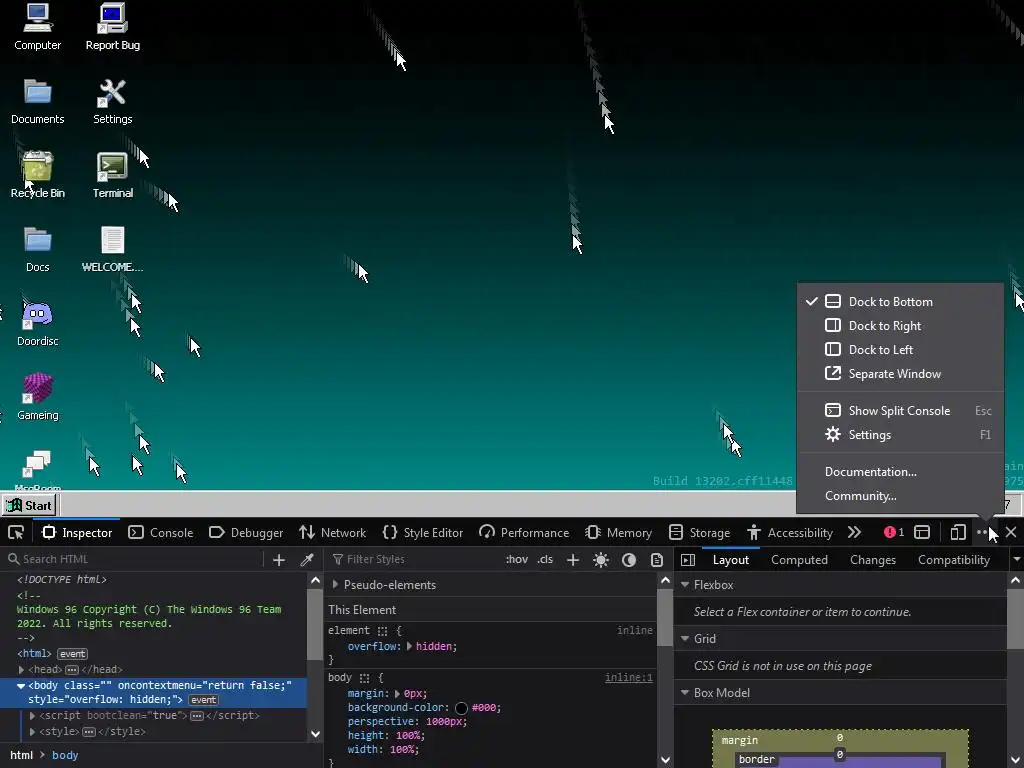1024x768 pixels.
Task: Open the Settings desktop icon
Action: tap(112, 101)
